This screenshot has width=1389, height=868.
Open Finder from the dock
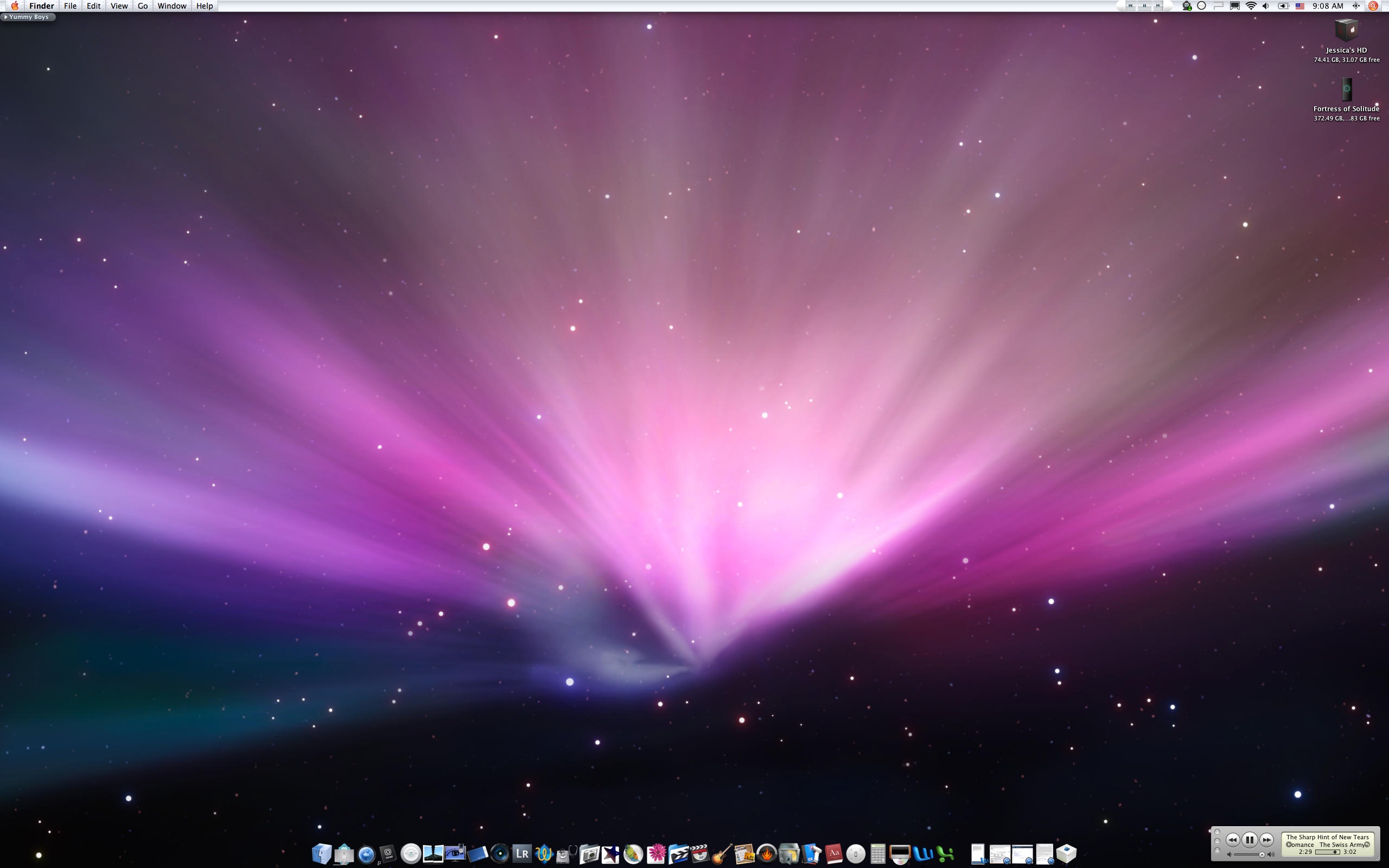322,854
